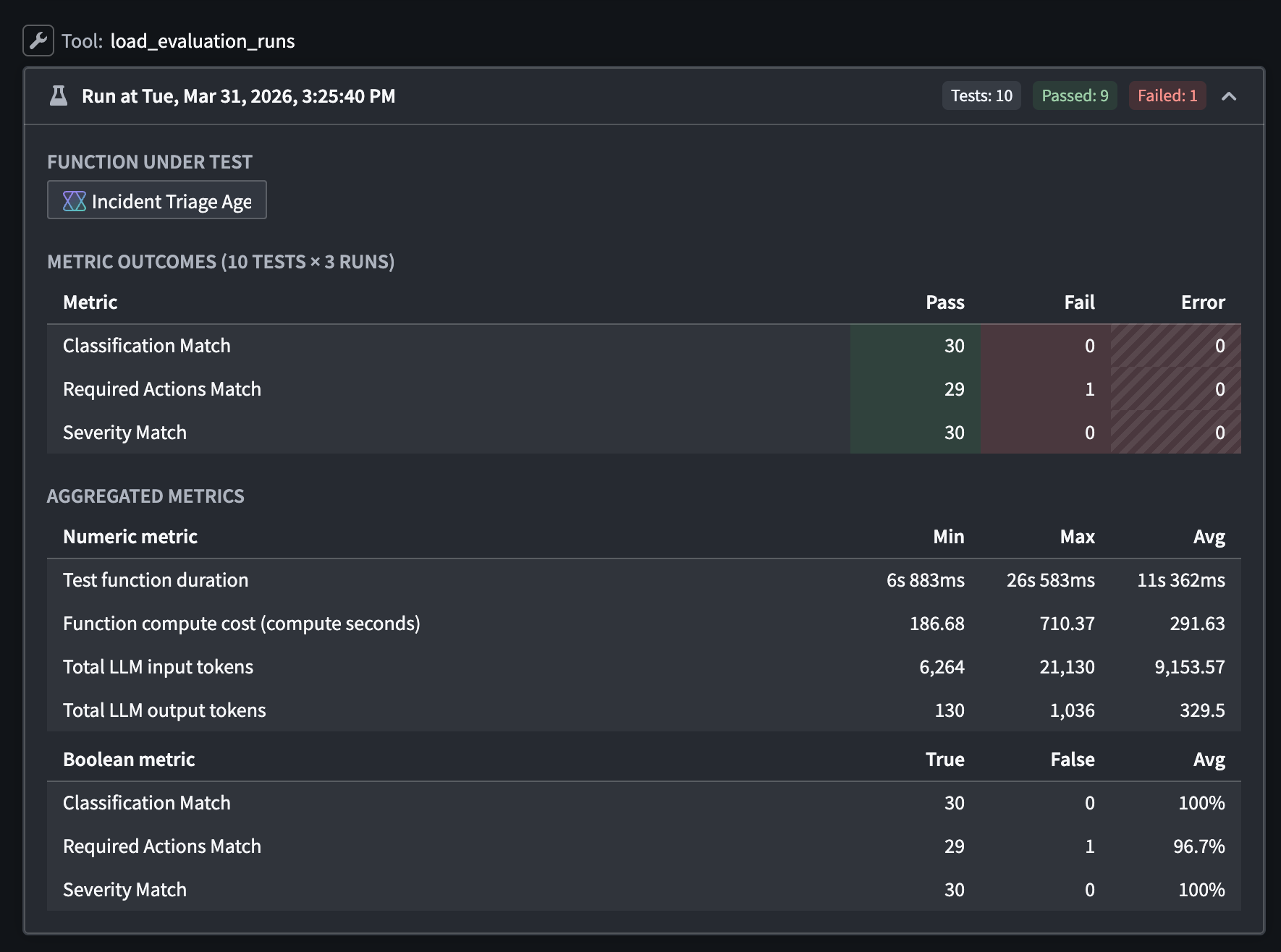Collapse the evaluation run panel
Screen dimensions: 1281x952
coord(1230,95)
